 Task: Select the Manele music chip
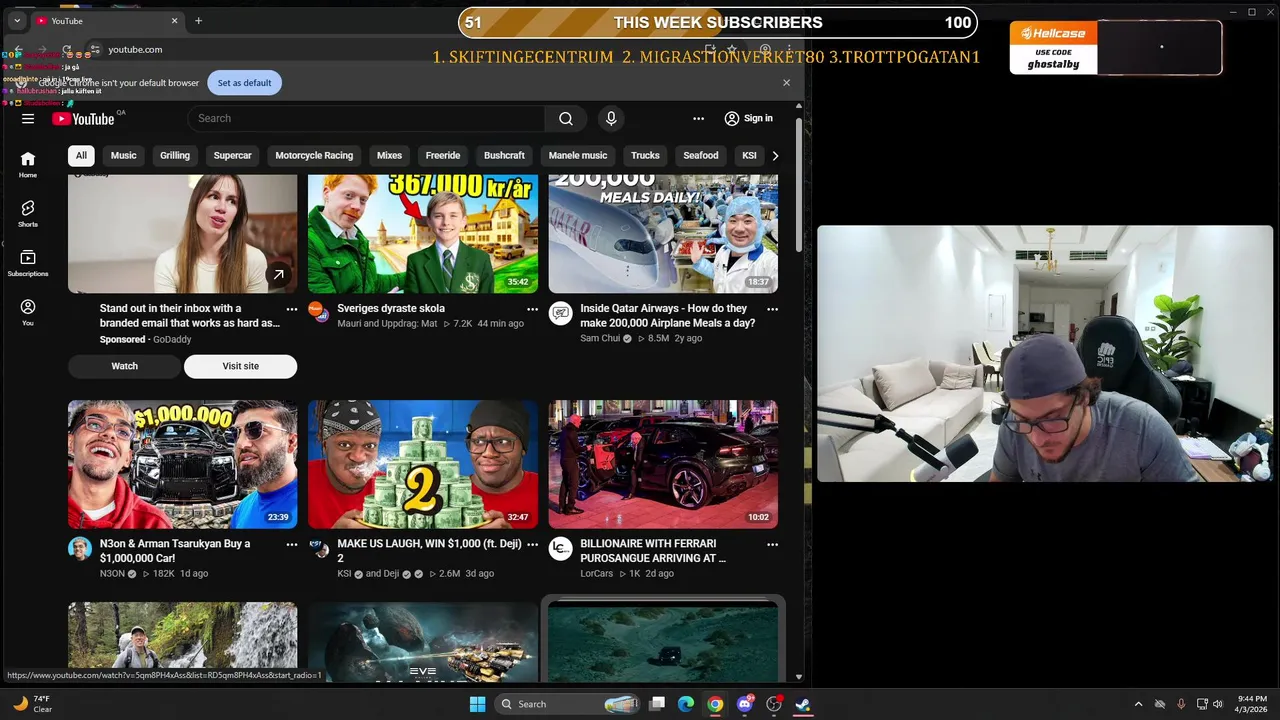[578, 155]
